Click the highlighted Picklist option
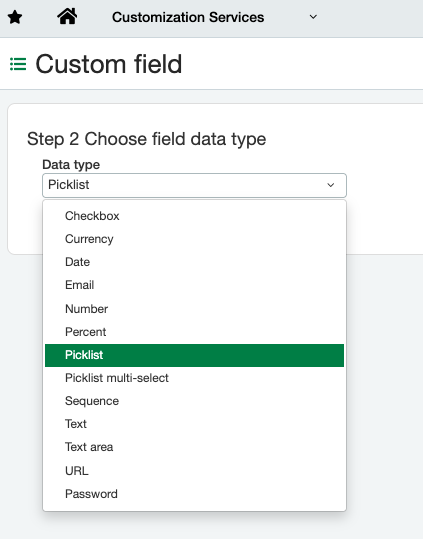Screen dimensions: 423x539 194,355
